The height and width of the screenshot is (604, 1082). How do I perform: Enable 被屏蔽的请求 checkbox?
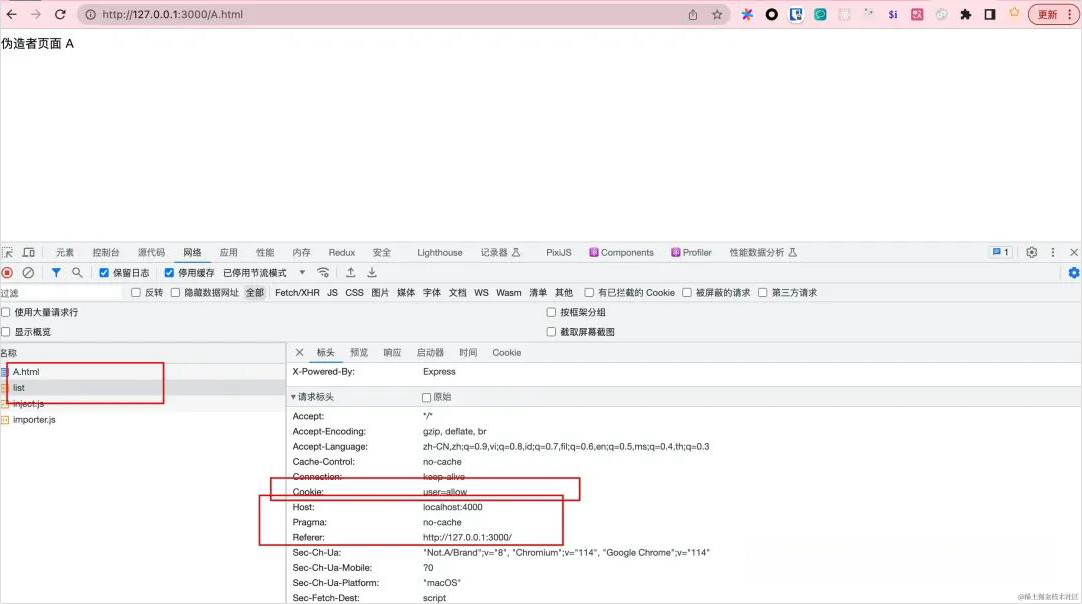coord(687,293)
